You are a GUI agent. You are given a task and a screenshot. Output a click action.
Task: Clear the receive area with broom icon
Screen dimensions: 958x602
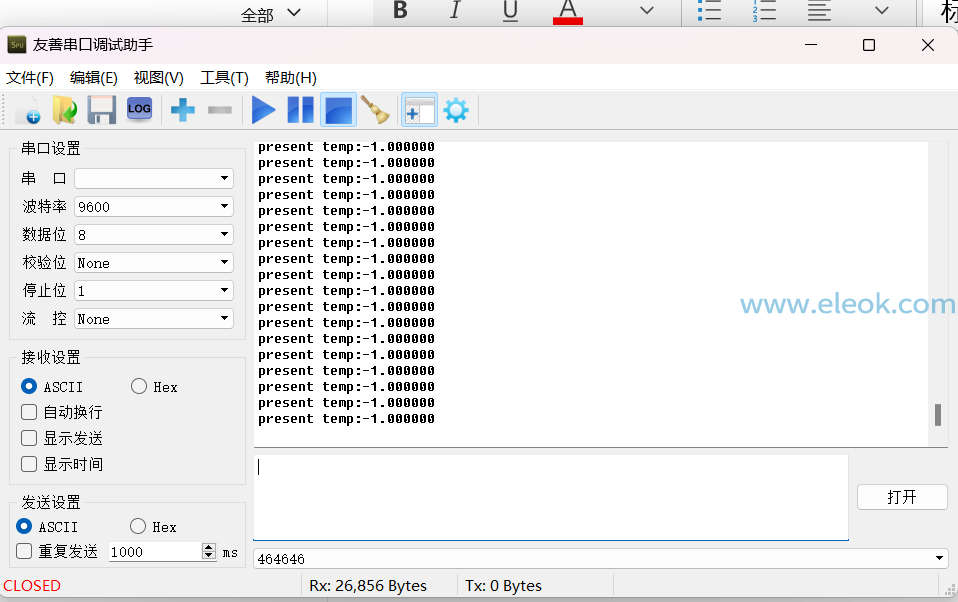tap(375, 111)
